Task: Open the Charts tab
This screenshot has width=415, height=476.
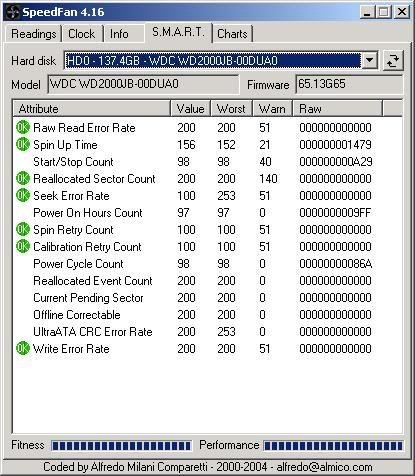Action: click(232, 34)
